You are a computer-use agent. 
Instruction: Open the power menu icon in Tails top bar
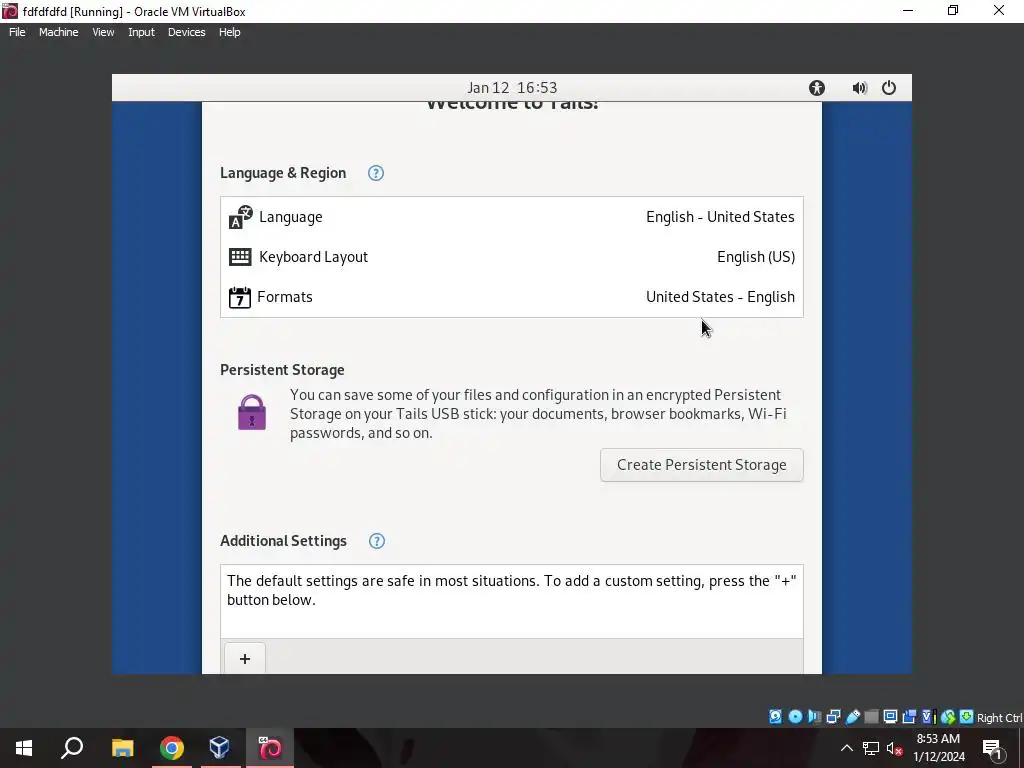coord(889,88)
